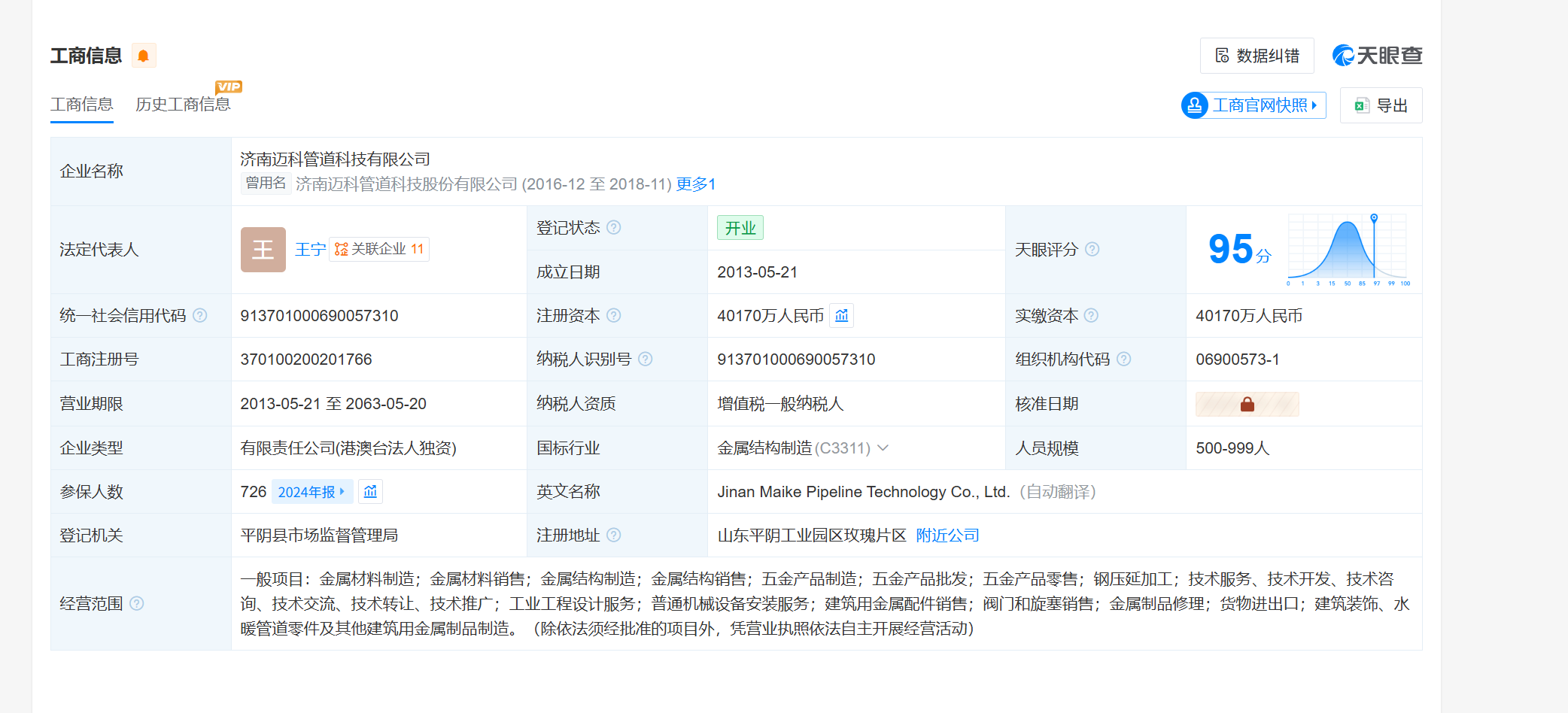The height and width of the screenshot is (713, 1568).
Task: Select the 工商信息 tab
Action: point(82,105)
